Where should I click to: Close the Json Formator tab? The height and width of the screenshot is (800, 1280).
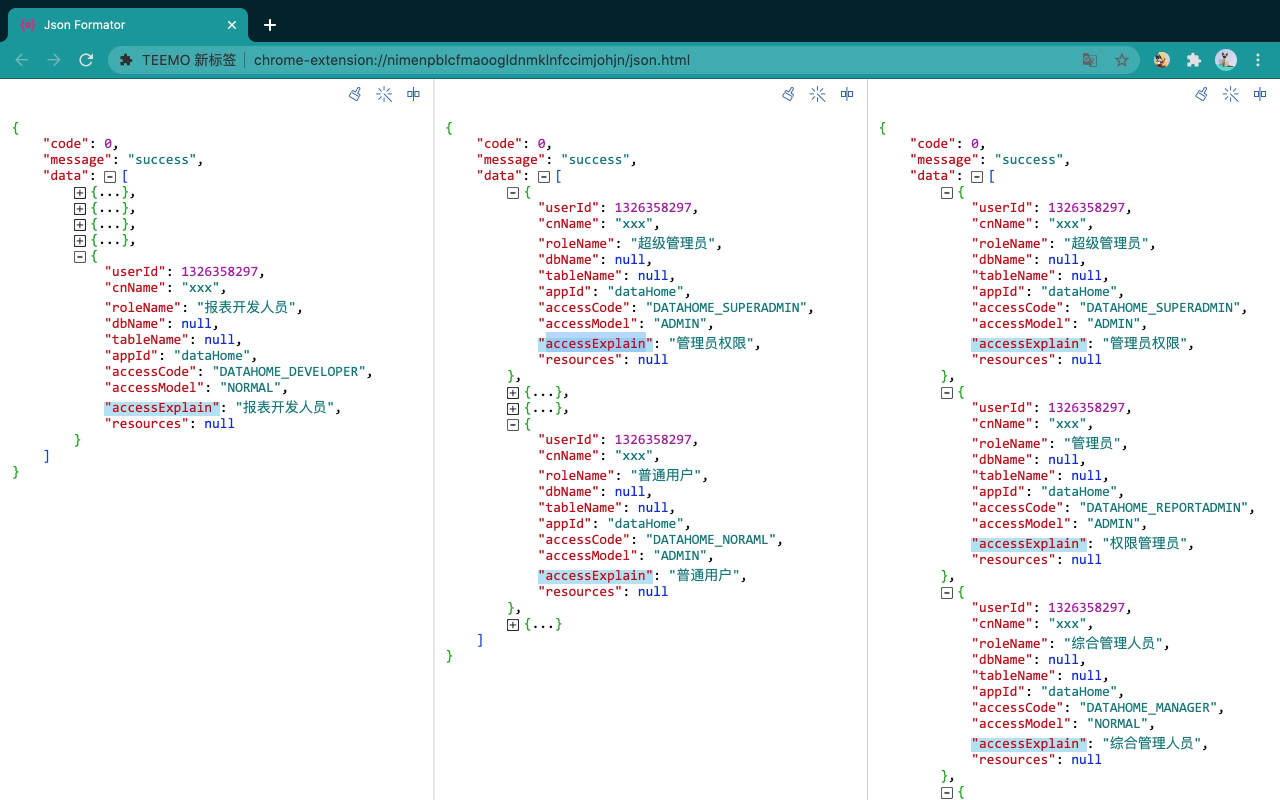click(x=232, y=25)
